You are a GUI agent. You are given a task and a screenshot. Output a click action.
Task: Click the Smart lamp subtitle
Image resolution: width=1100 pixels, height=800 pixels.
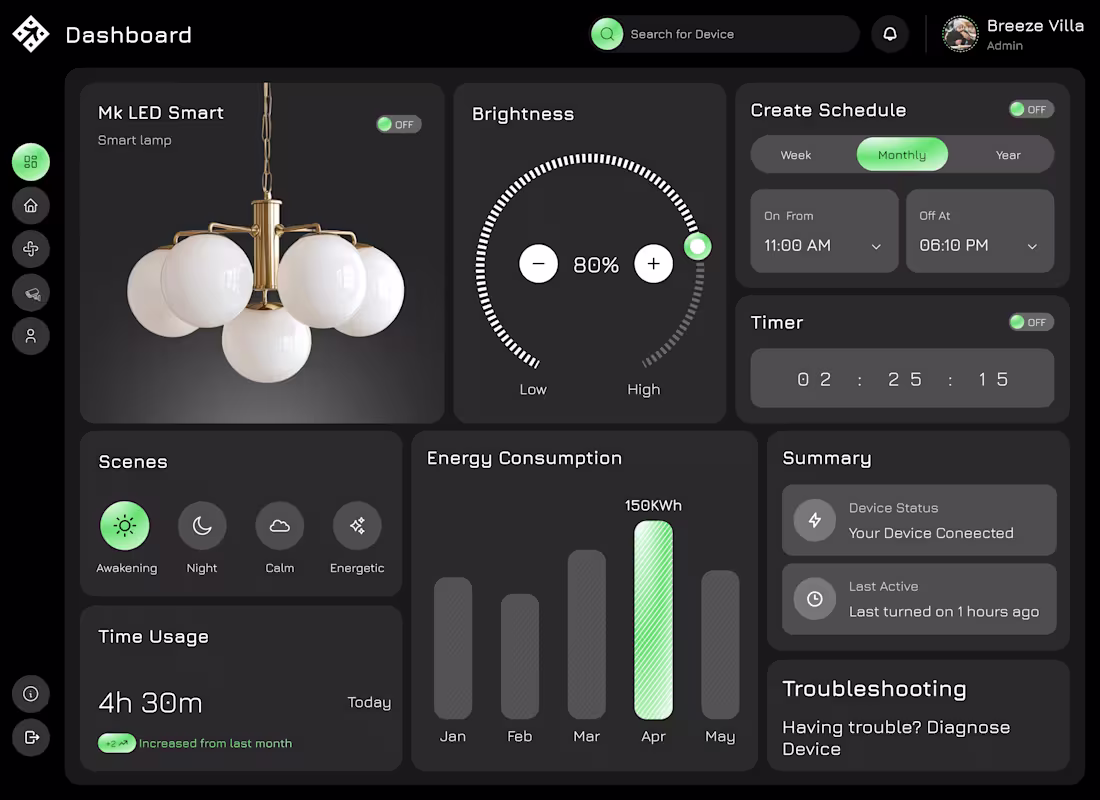(x=135, y=140)
